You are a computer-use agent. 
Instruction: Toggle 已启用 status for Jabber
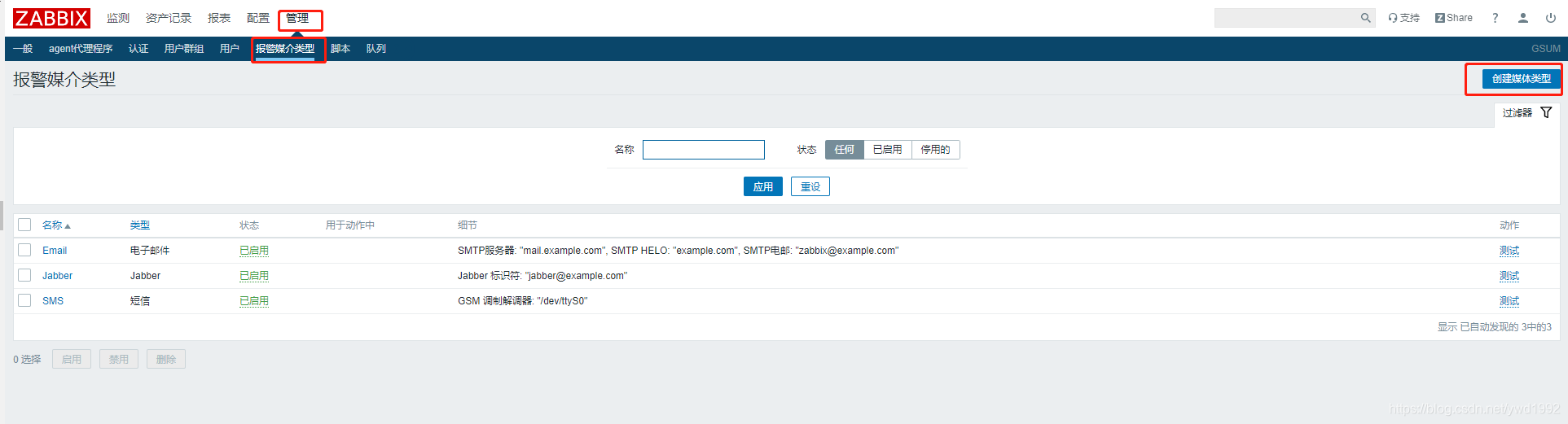[254, 276]
